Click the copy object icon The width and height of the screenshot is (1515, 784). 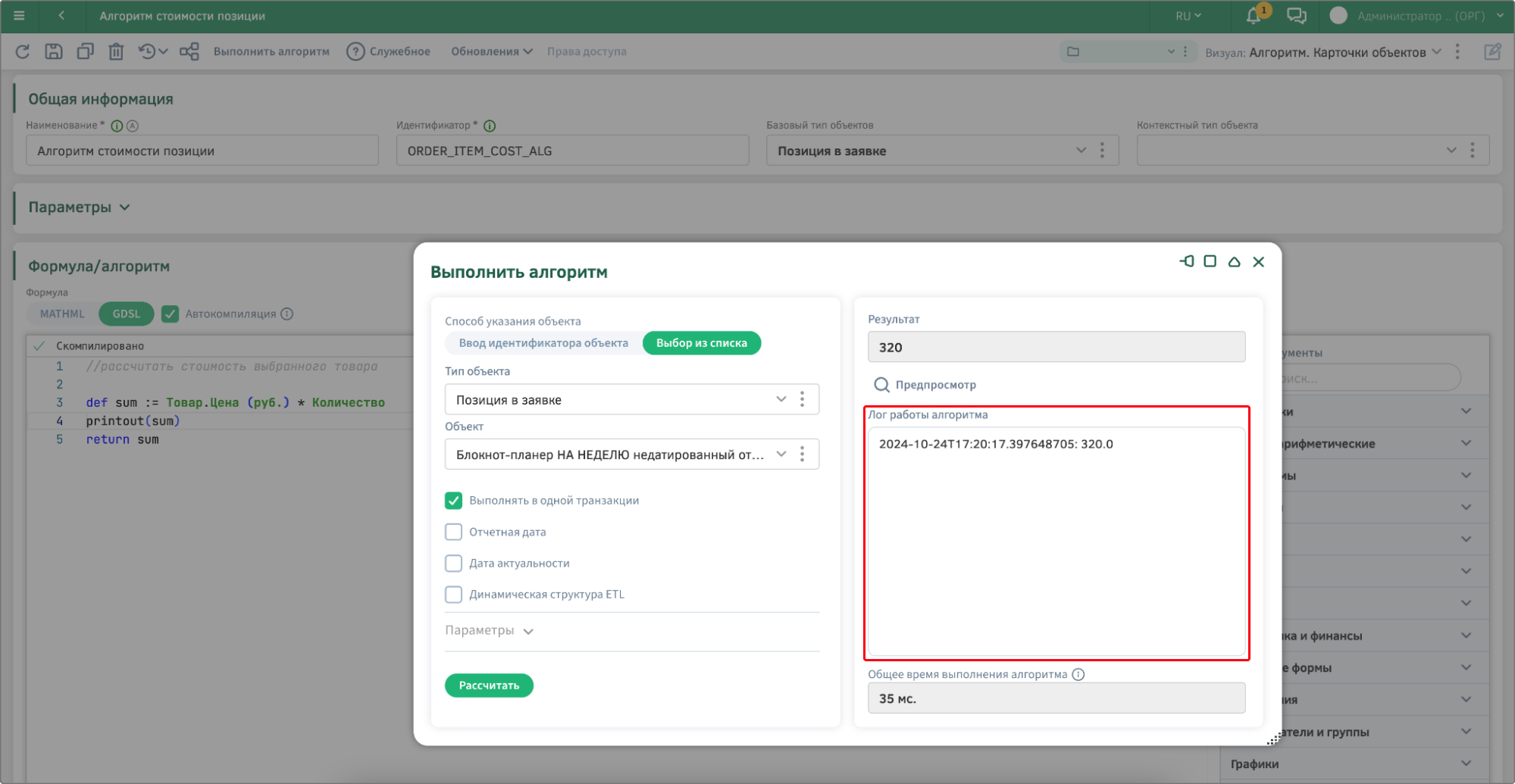pos(85,52)
